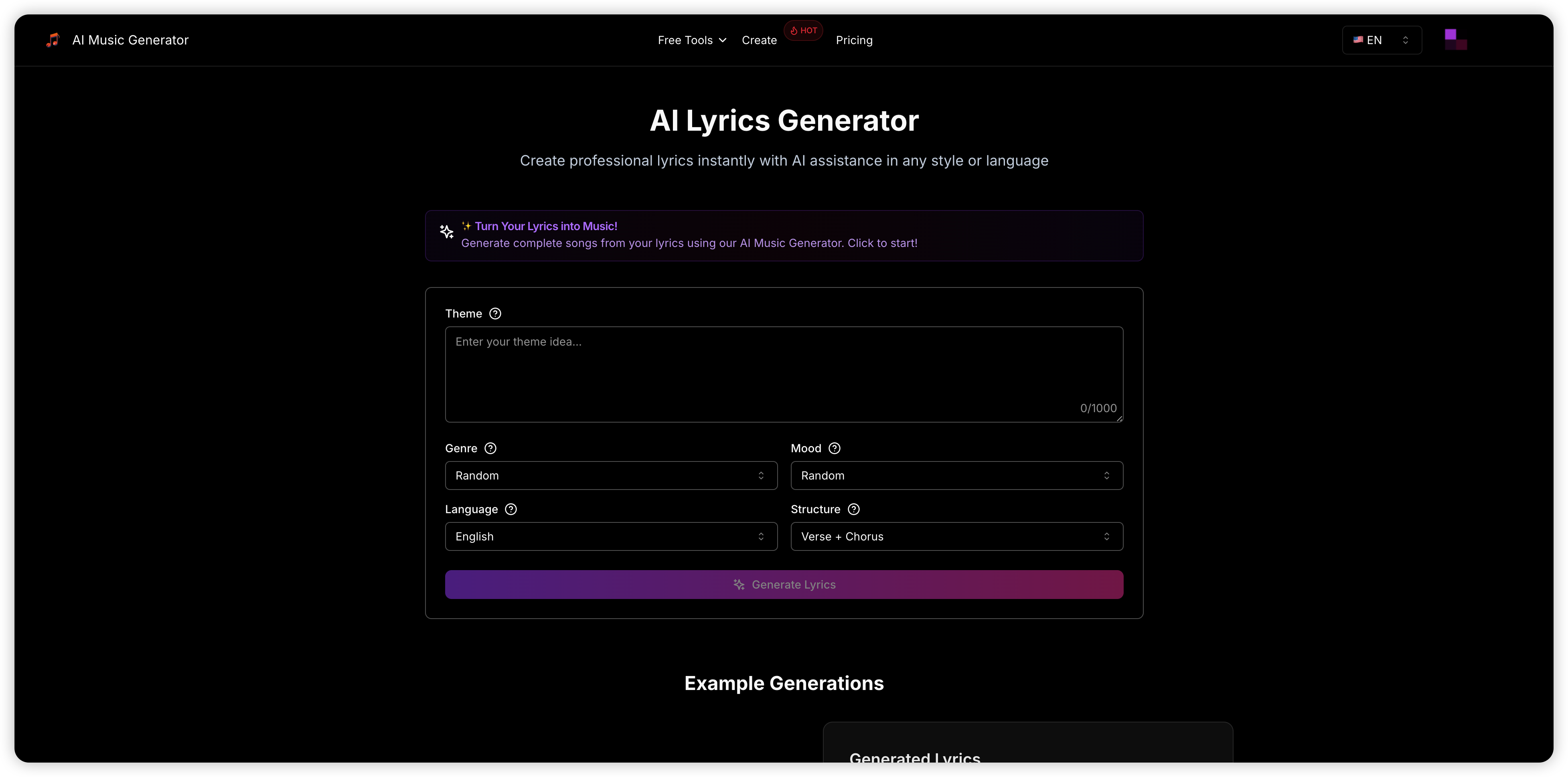This screenshot has width=1568, height=777.
Task: Expand the Free Tools menu
Action: click(691, 40)
